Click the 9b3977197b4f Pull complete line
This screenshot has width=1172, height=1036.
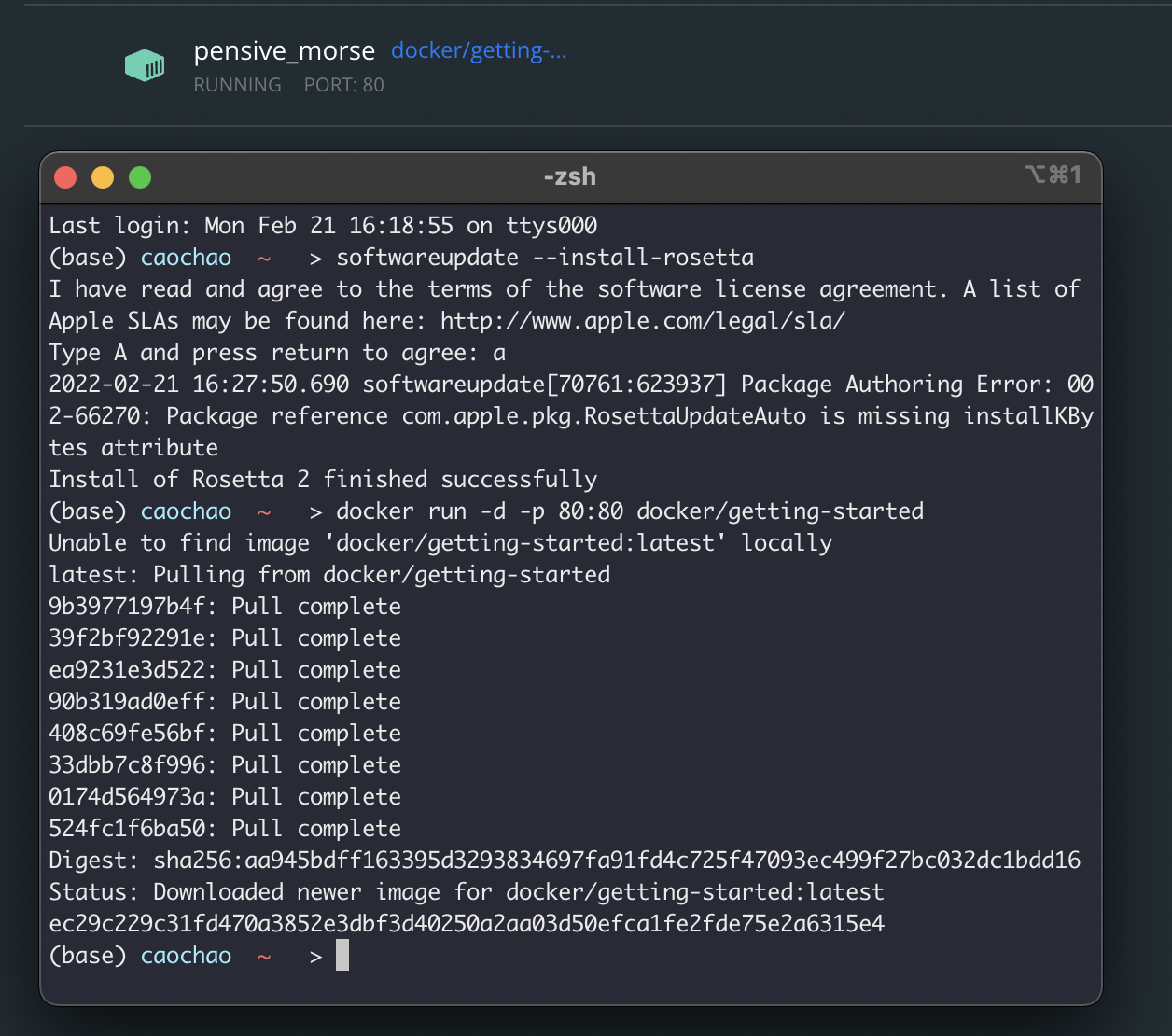pyautogui.click(x=225, y=607)
